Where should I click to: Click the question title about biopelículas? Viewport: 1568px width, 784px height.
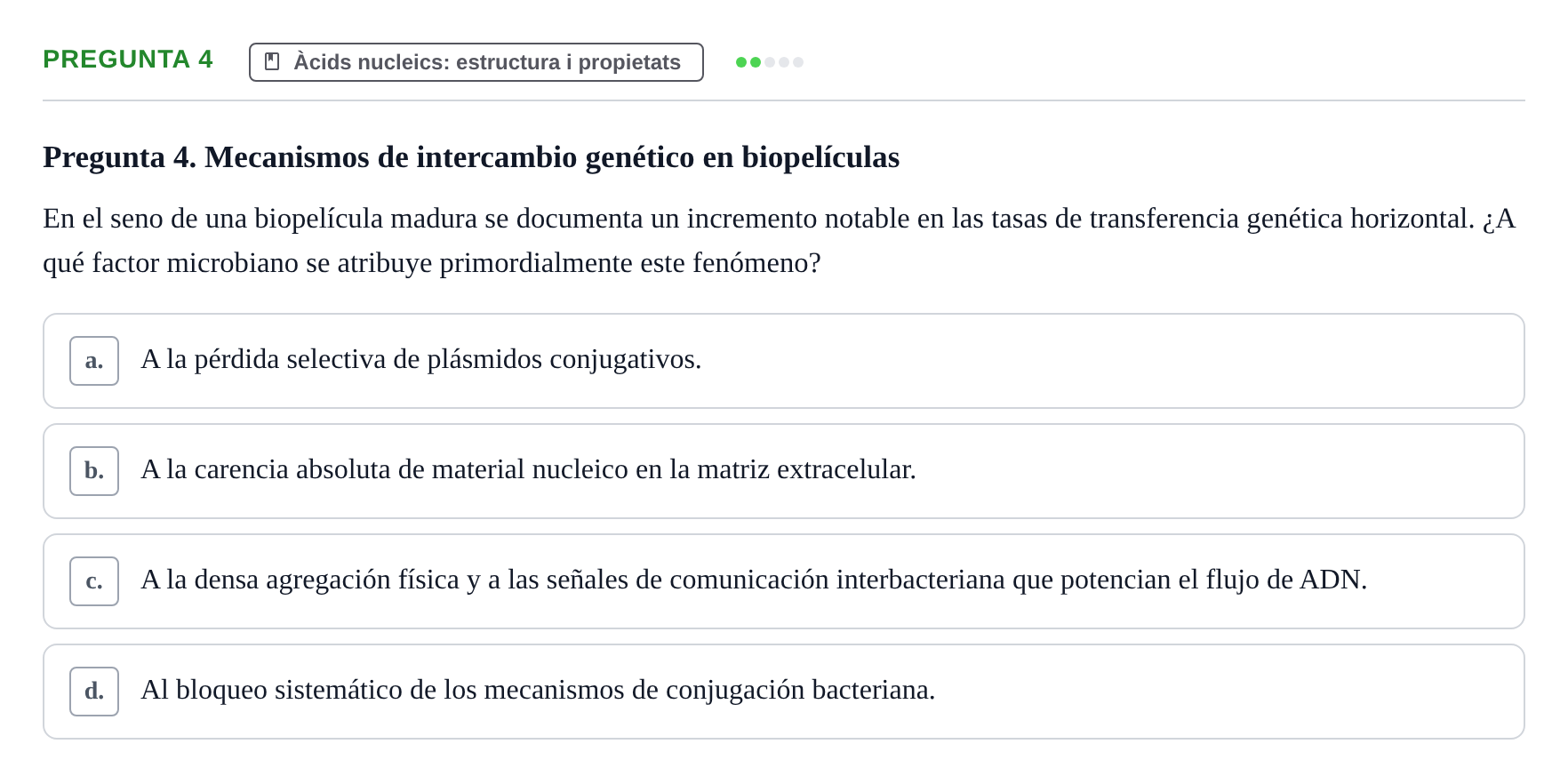pyautogui.click(x=471, y=157)
